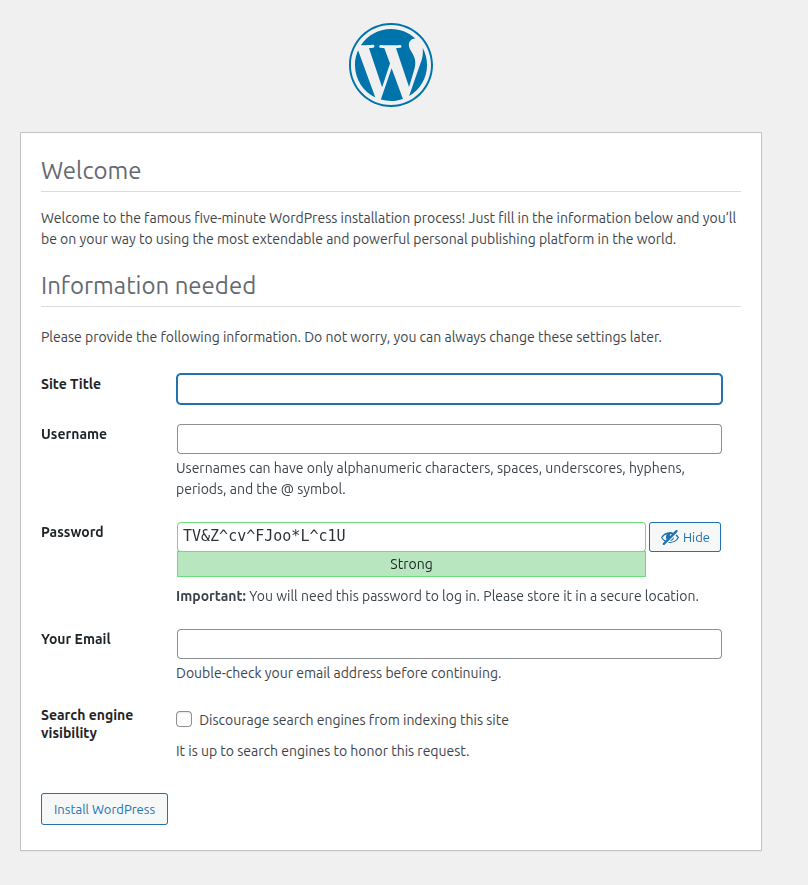Enable search engine discouragement for this site
Viewport: 808px width, 885px height.
pos(184,719)
